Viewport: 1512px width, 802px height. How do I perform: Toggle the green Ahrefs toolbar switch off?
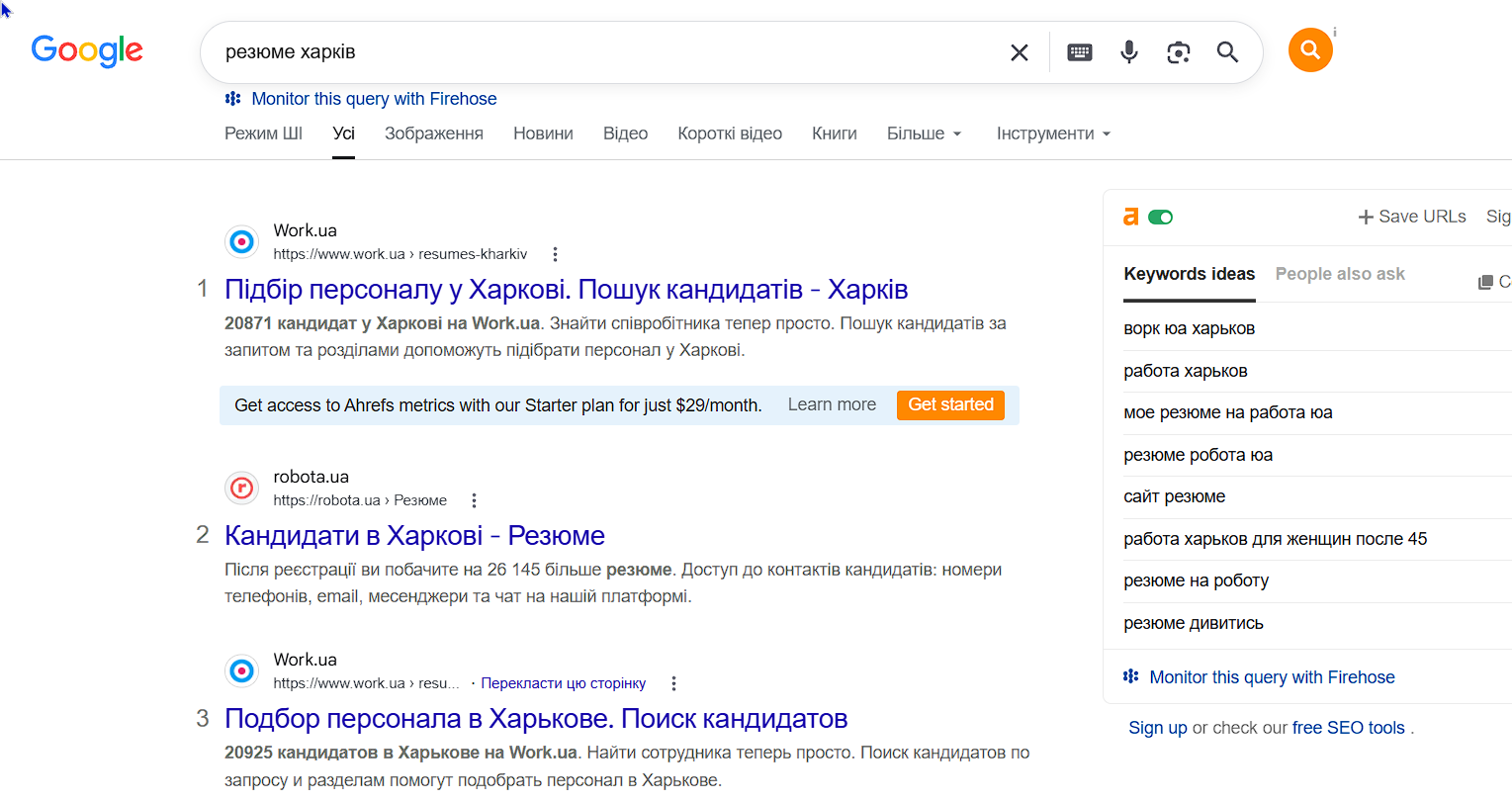(x=1161, y=218)
